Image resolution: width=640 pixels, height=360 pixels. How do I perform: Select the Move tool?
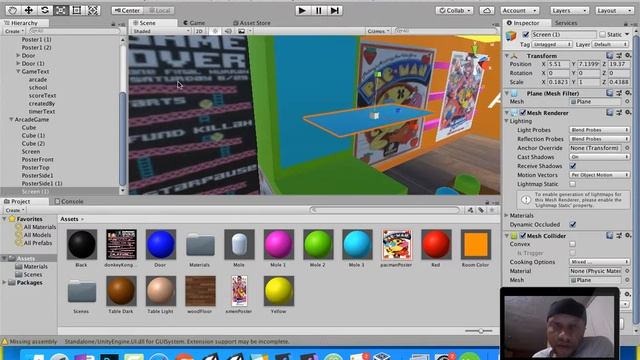click(x=29, y=10)
